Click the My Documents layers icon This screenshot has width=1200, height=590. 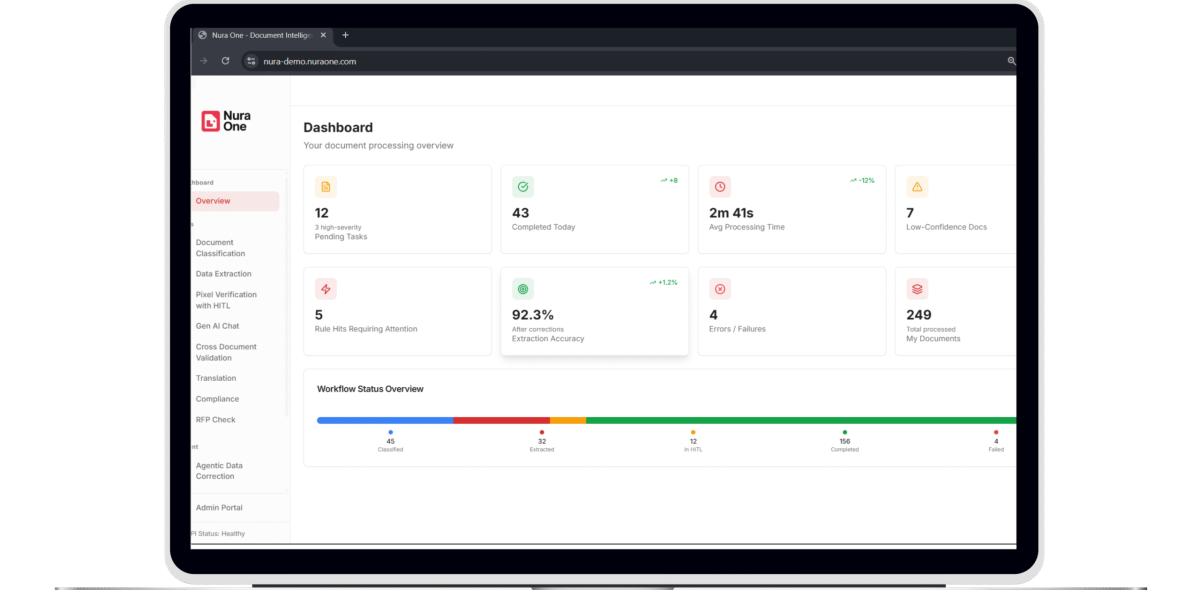[917, 289]
